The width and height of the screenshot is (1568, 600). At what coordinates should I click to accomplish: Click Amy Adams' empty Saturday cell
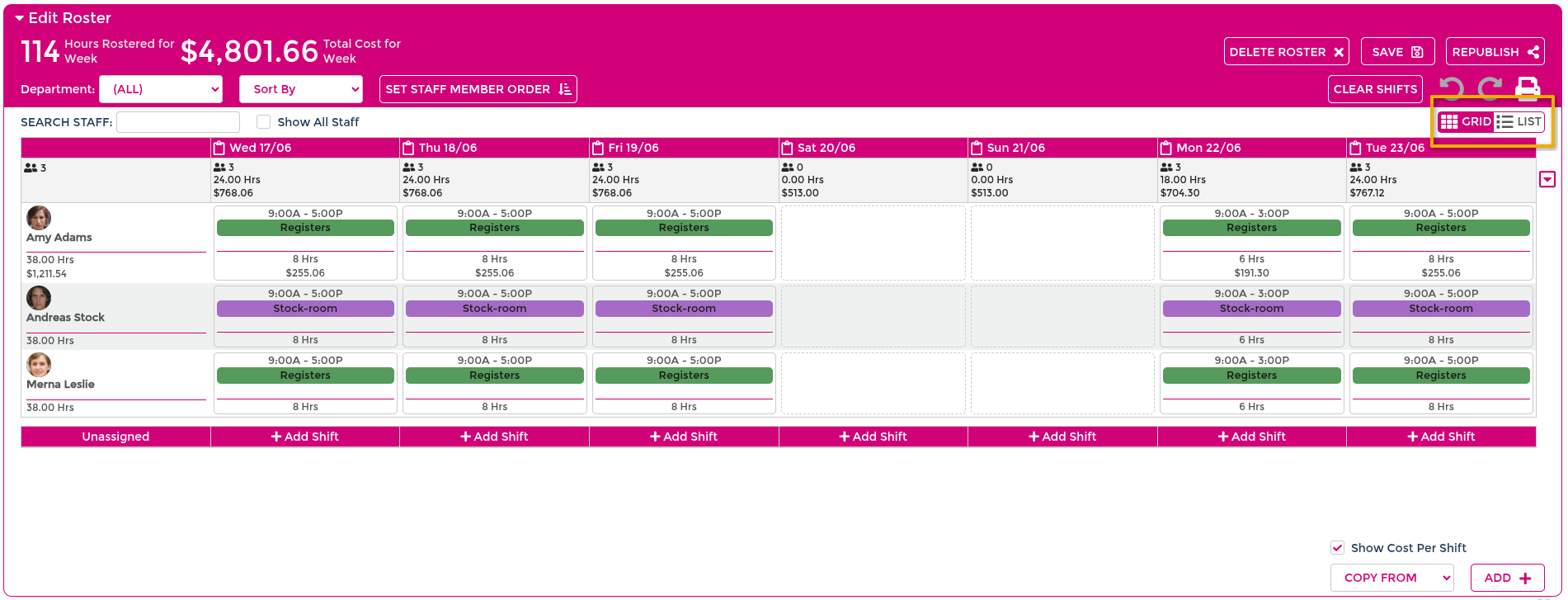tap(873, 243)
